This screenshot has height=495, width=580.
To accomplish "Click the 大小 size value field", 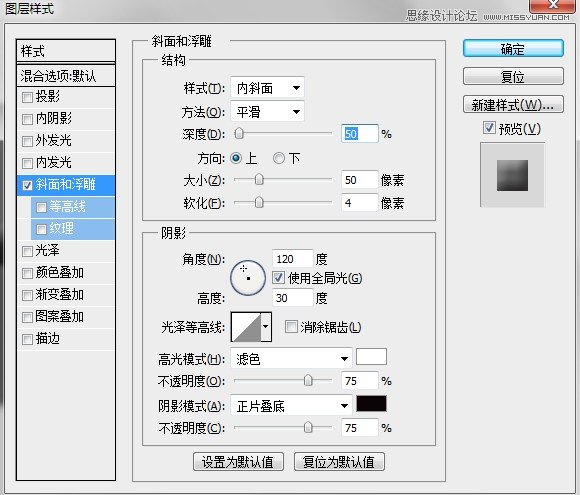I will click(x=359, y=180).
